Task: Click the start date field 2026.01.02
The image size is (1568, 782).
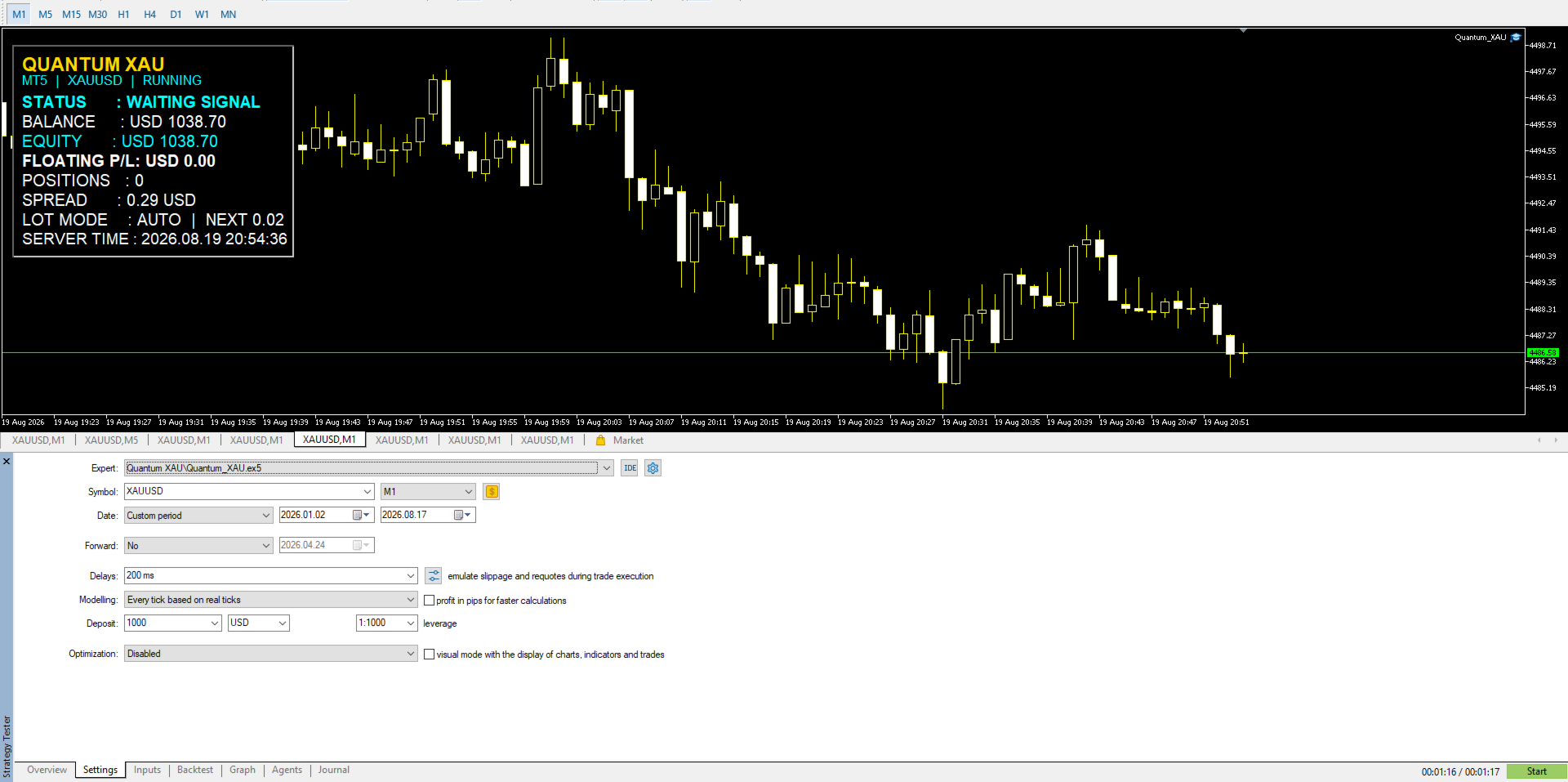Action: coord(315,516)
